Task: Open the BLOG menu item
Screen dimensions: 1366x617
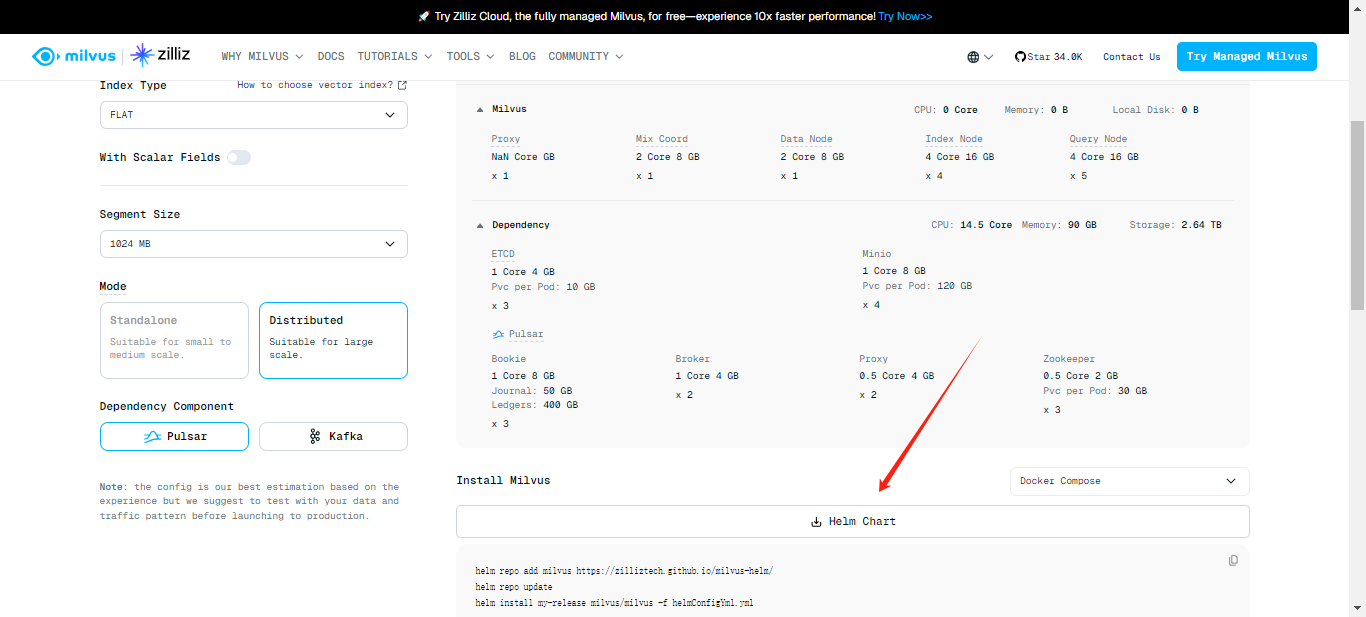Action: click(x=522, y=57)
